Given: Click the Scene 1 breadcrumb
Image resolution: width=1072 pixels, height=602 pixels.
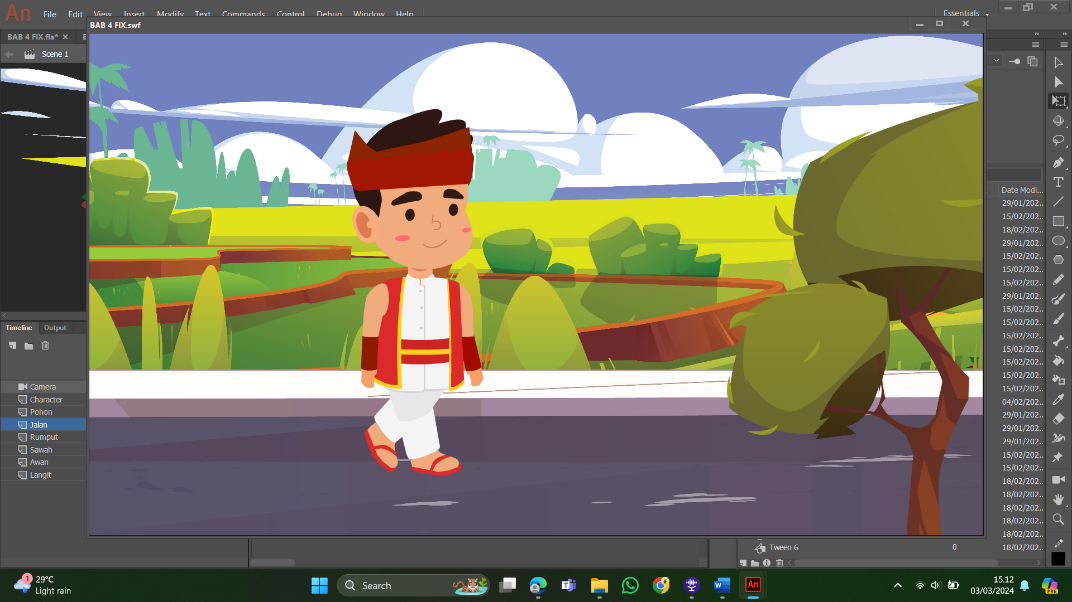Looking at the screenshot, I should (55, 54).
